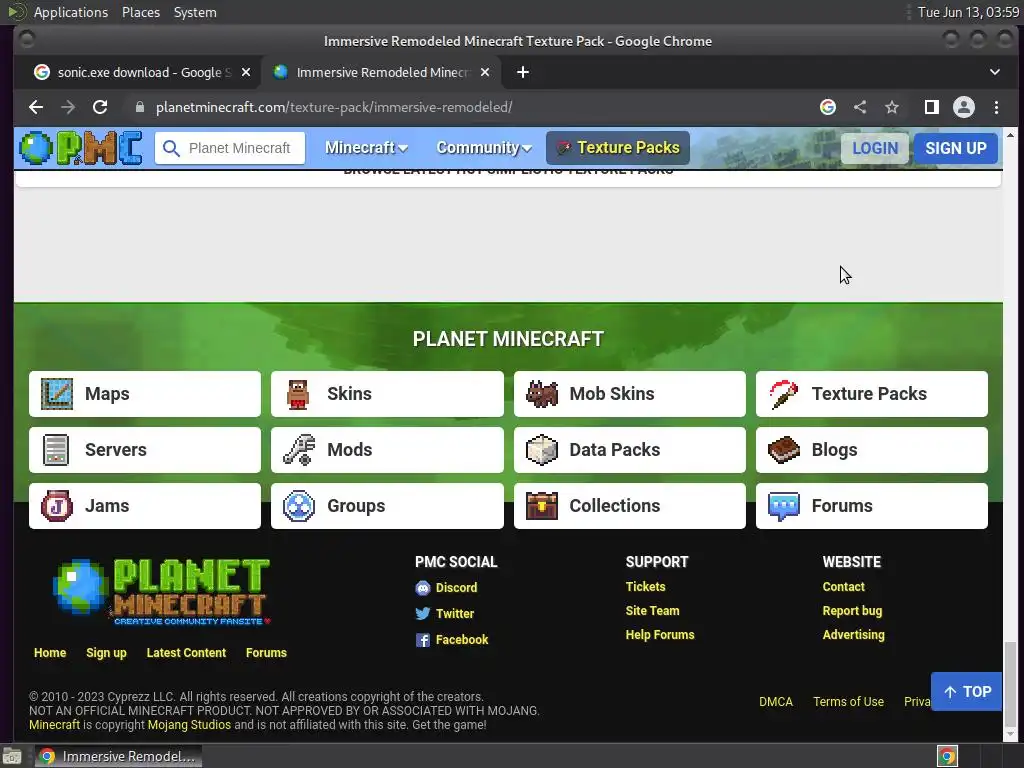Expand the Minecraft dropdown menu

[x=366, y=148]
